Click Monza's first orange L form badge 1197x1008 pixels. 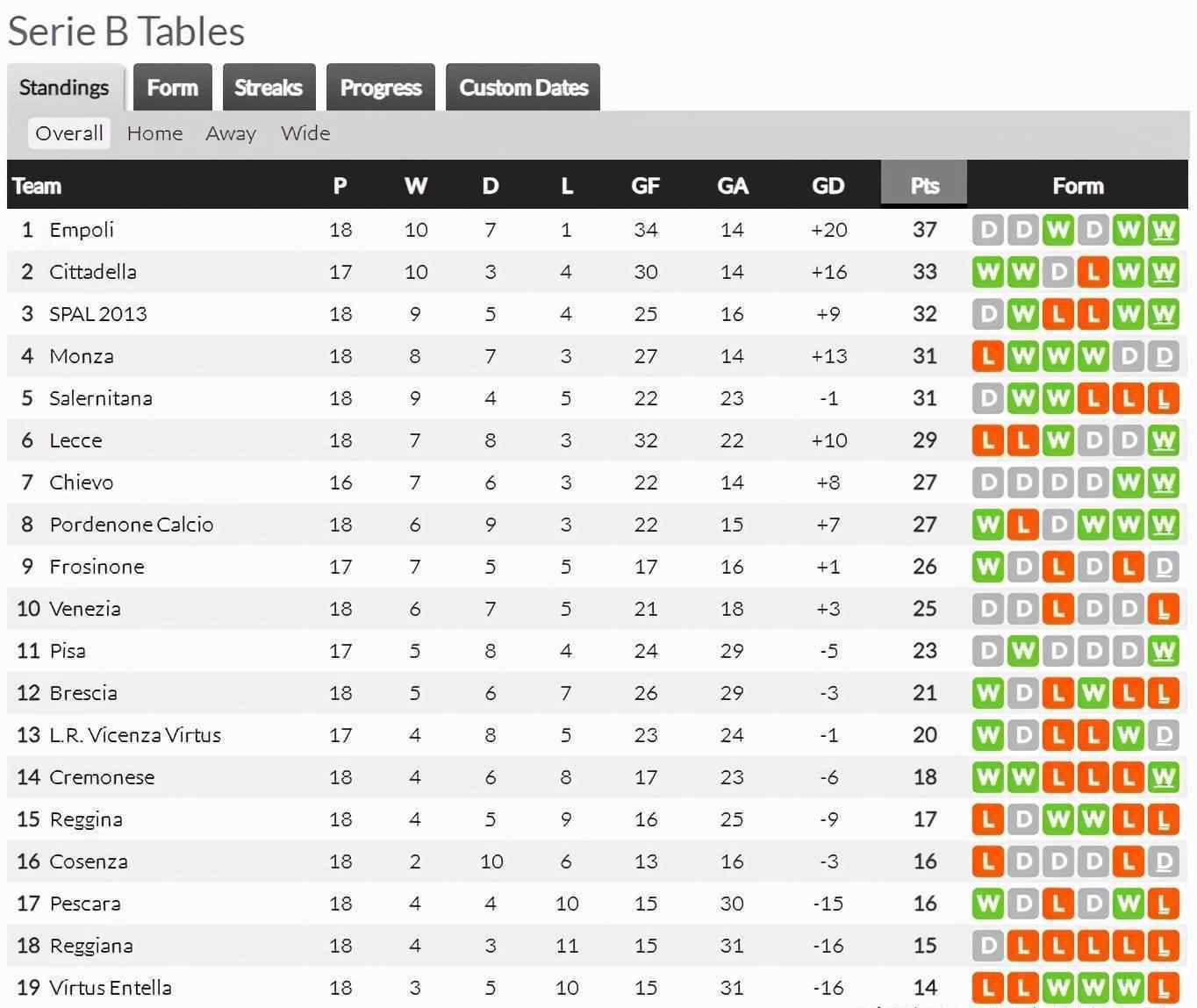click(x=988, y=356)
